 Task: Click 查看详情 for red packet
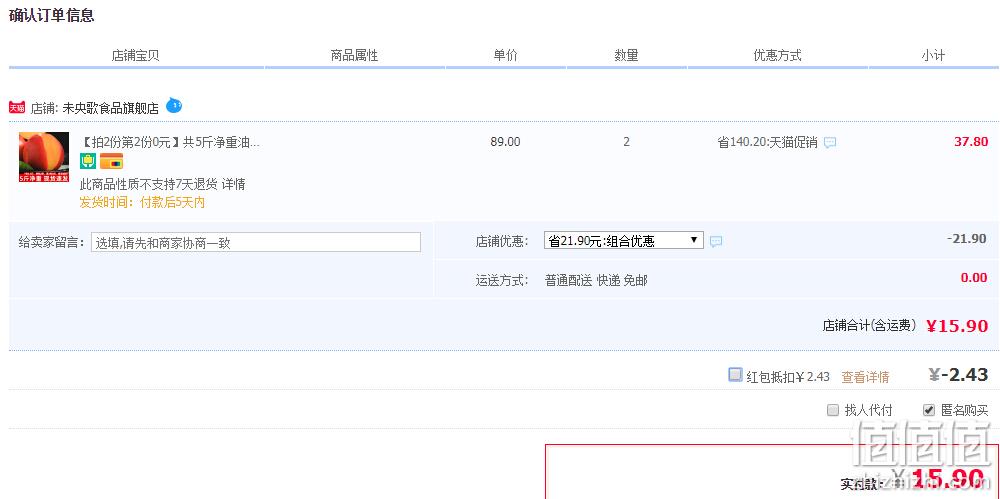(865, 377)
